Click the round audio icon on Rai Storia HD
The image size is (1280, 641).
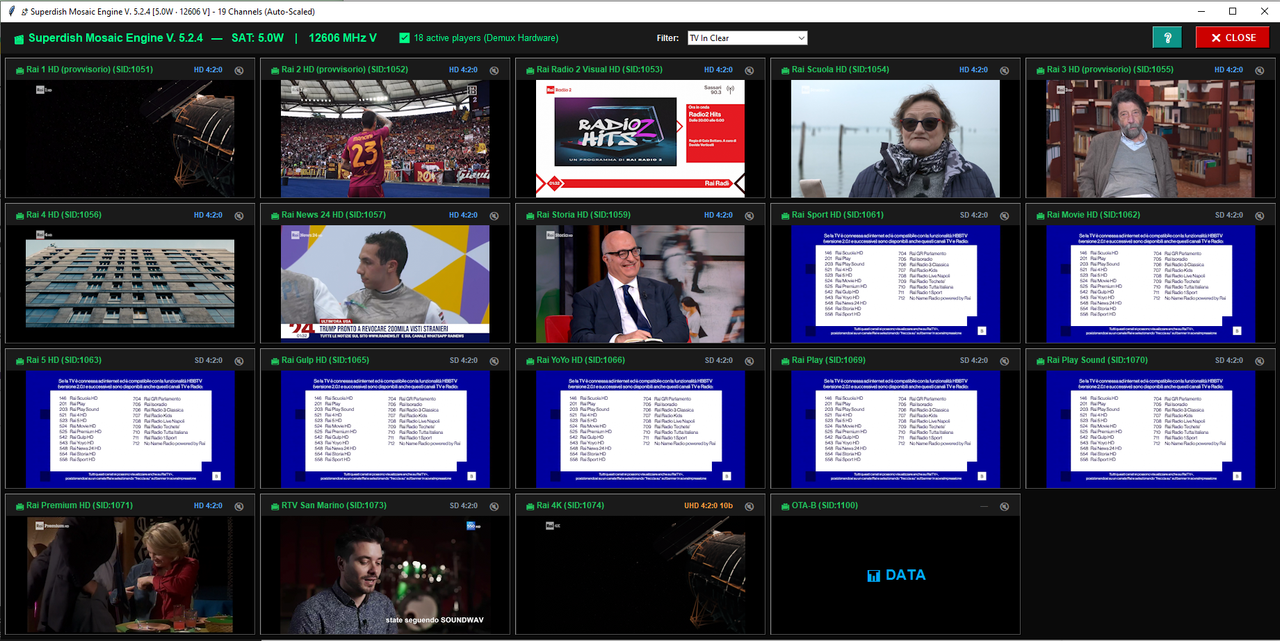[x=749, y=215]
